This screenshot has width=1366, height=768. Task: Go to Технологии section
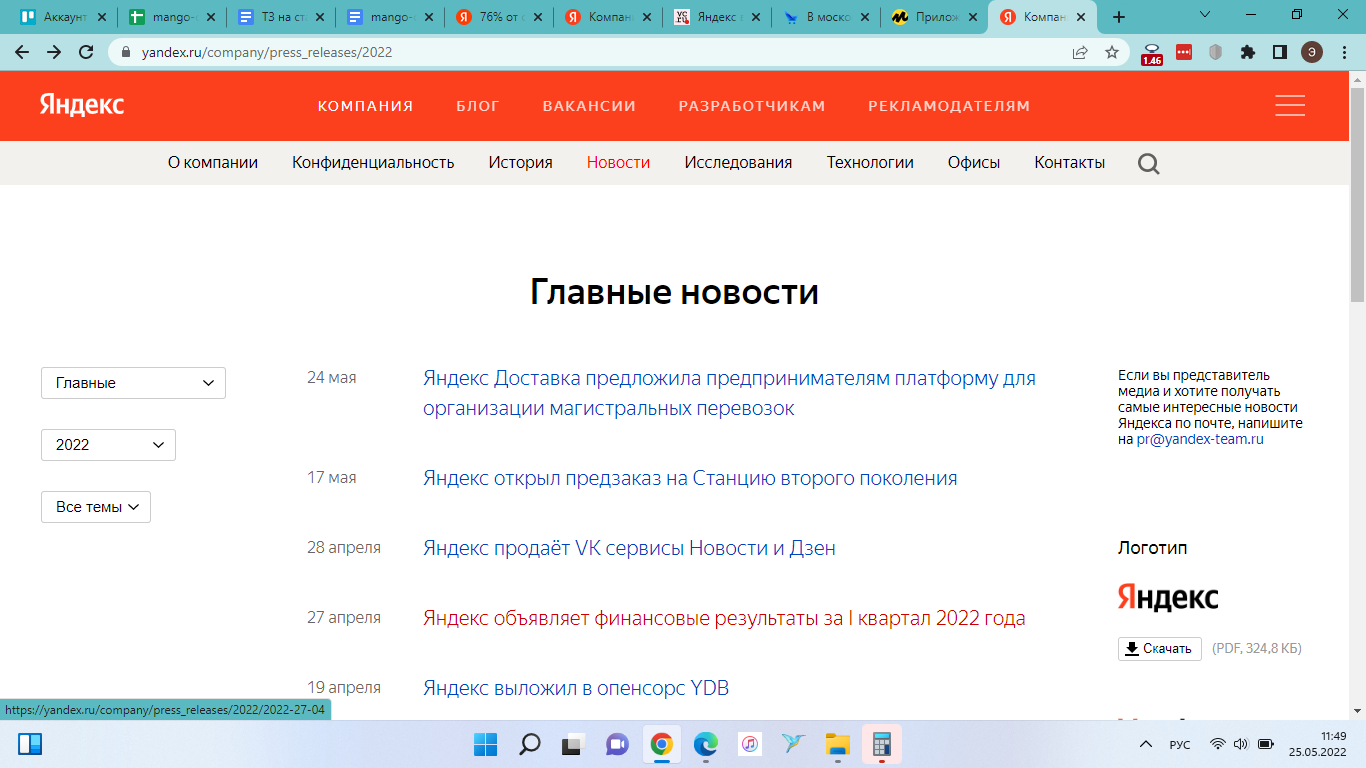[x=870, y=162]
